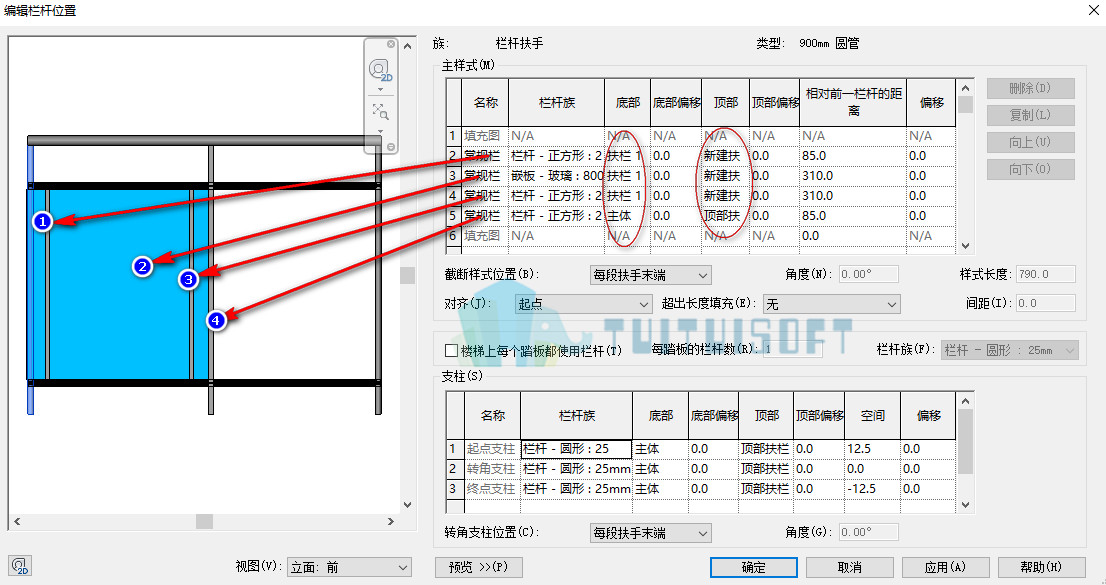Image resolution: width=1106 pixels, height=585 pixels.
Task: Click row 5 顶部 cell showing 顶部扶
Action: (x=725, y=215)
